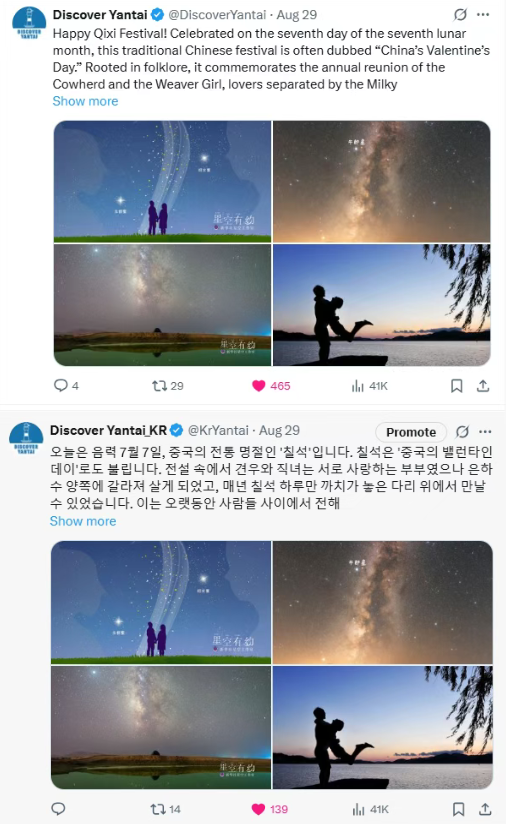
Task: Click Grok icon next to Promote button
Action: (462, 431)
